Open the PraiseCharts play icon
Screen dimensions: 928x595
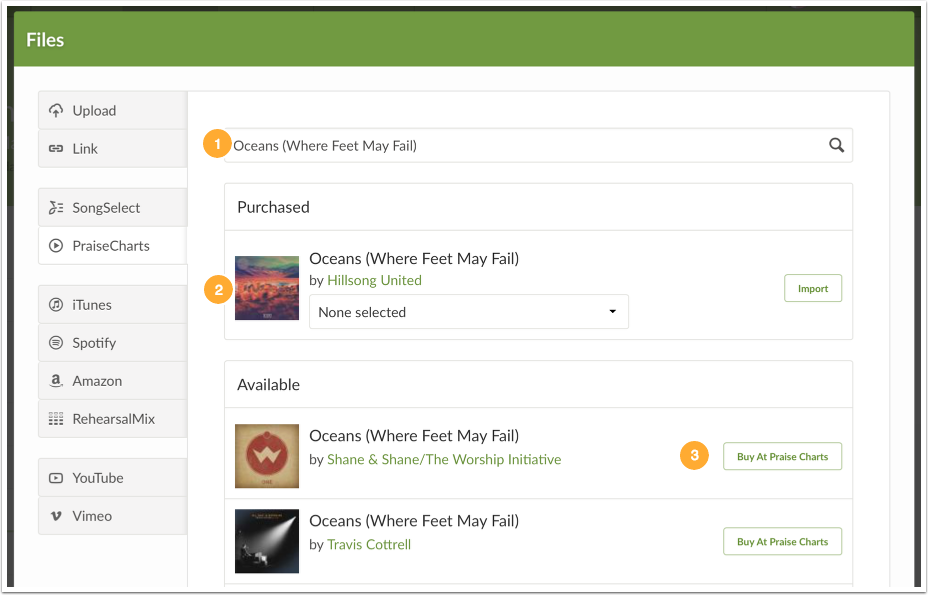(56, 245)
